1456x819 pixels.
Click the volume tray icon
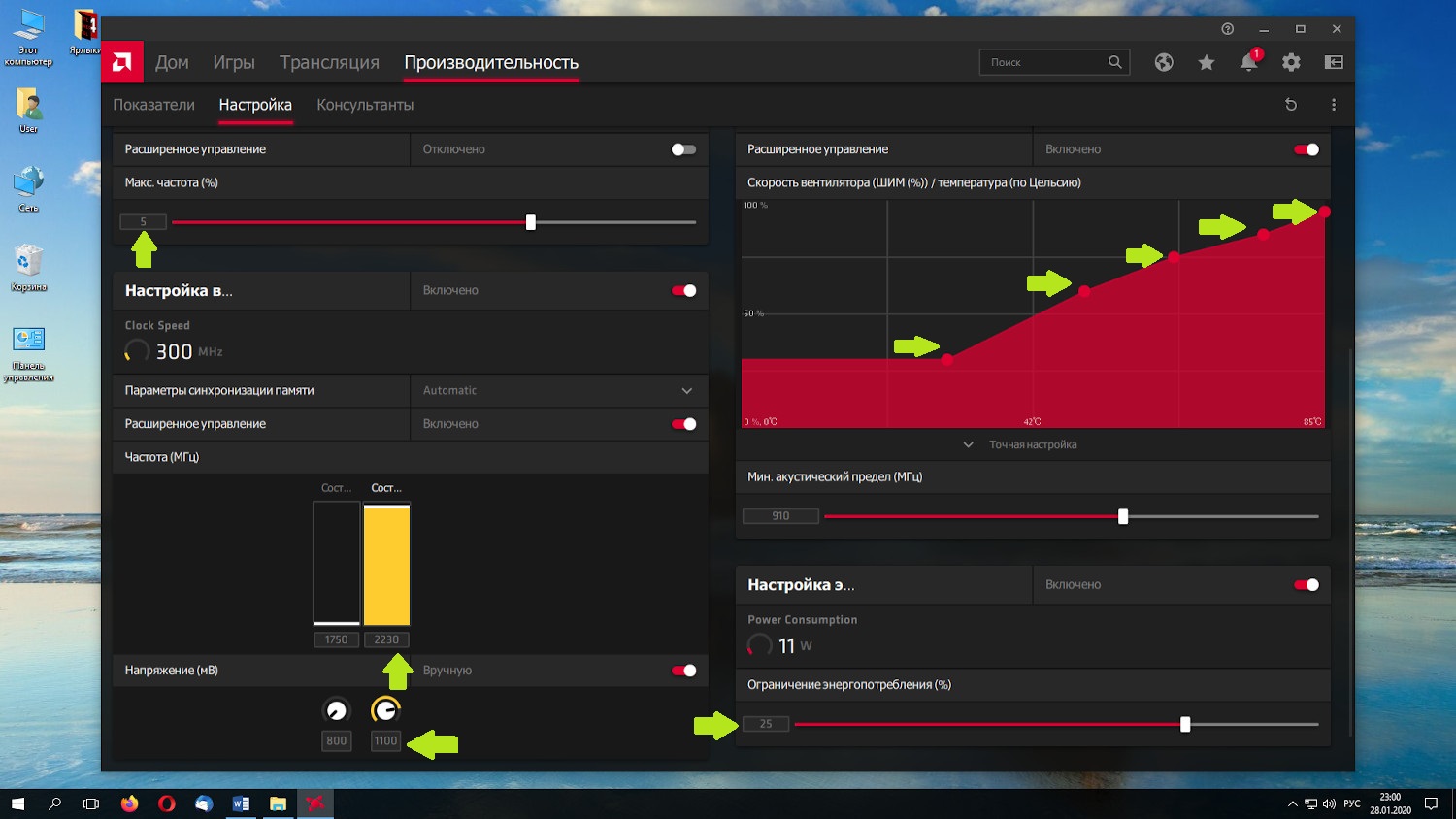coord(1329,803)
